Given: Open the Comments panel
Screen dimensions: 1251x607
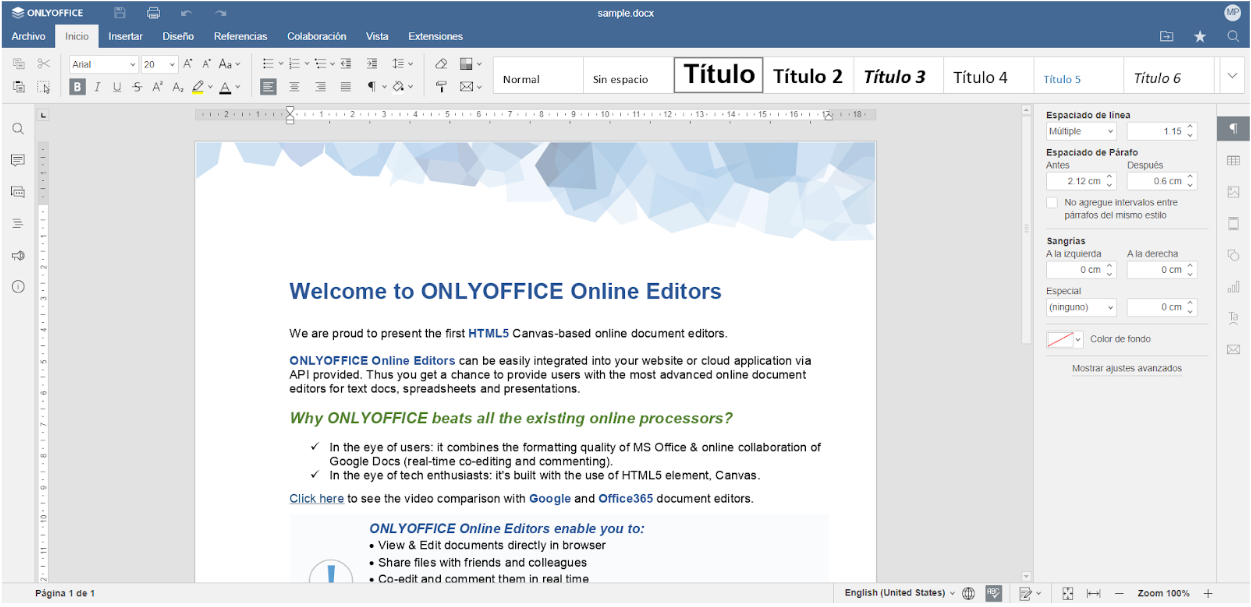Looking at the screenshot, I should 17,160.
